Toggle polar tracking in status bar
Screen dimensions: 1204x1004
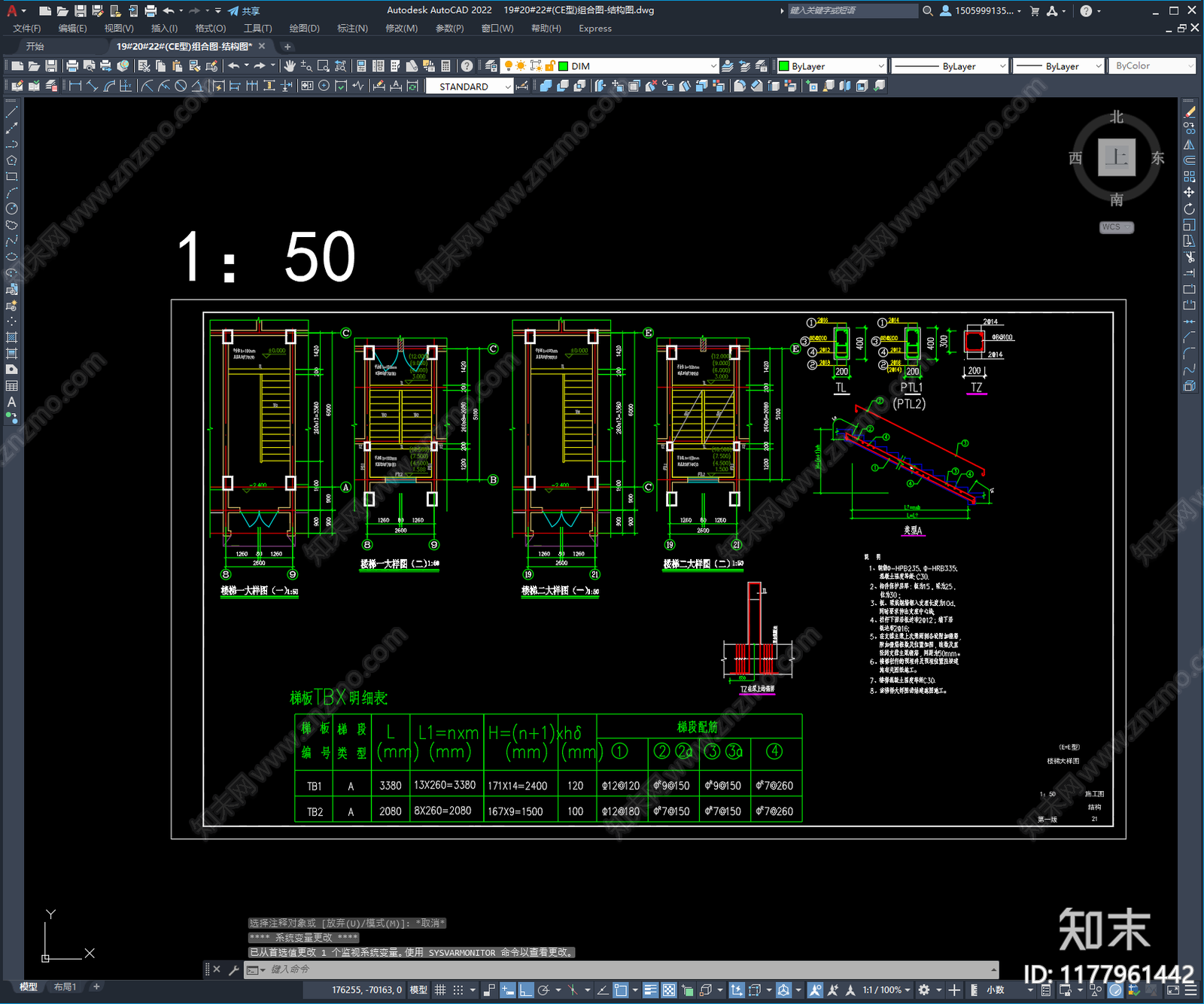point(543,990)
